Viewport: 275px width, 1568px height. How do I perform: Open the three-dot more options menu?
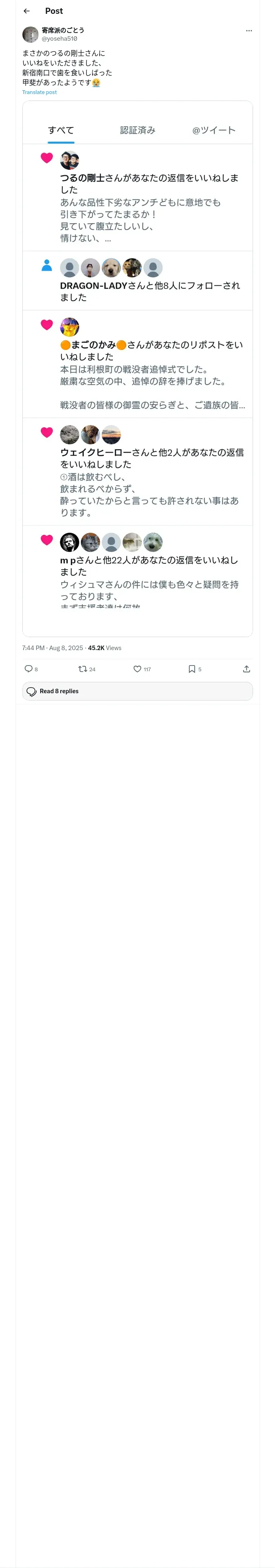click(x=249, y=31)
